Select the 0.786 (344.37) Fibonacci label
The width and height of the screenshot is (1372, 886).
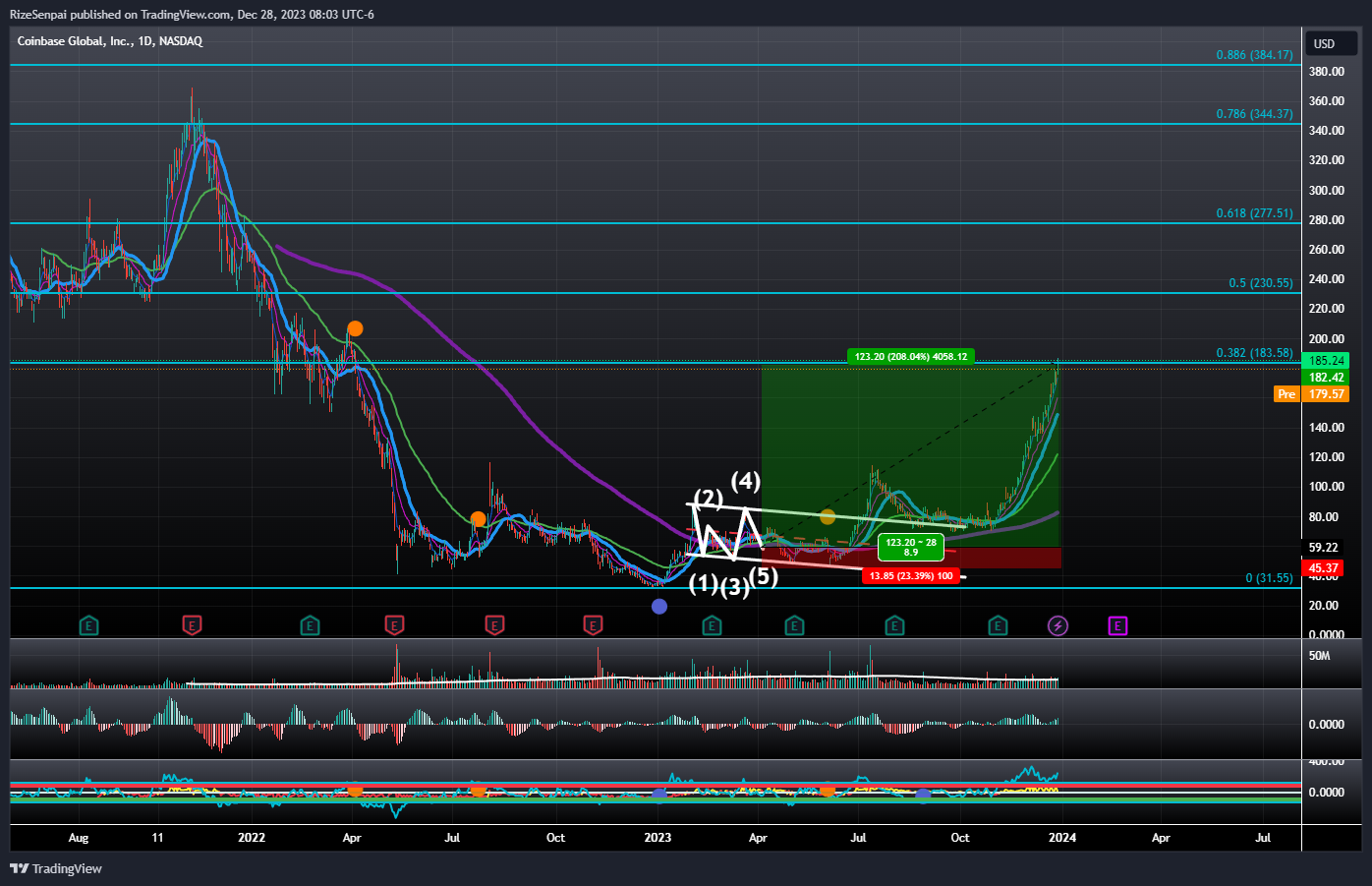(1254, 114)
